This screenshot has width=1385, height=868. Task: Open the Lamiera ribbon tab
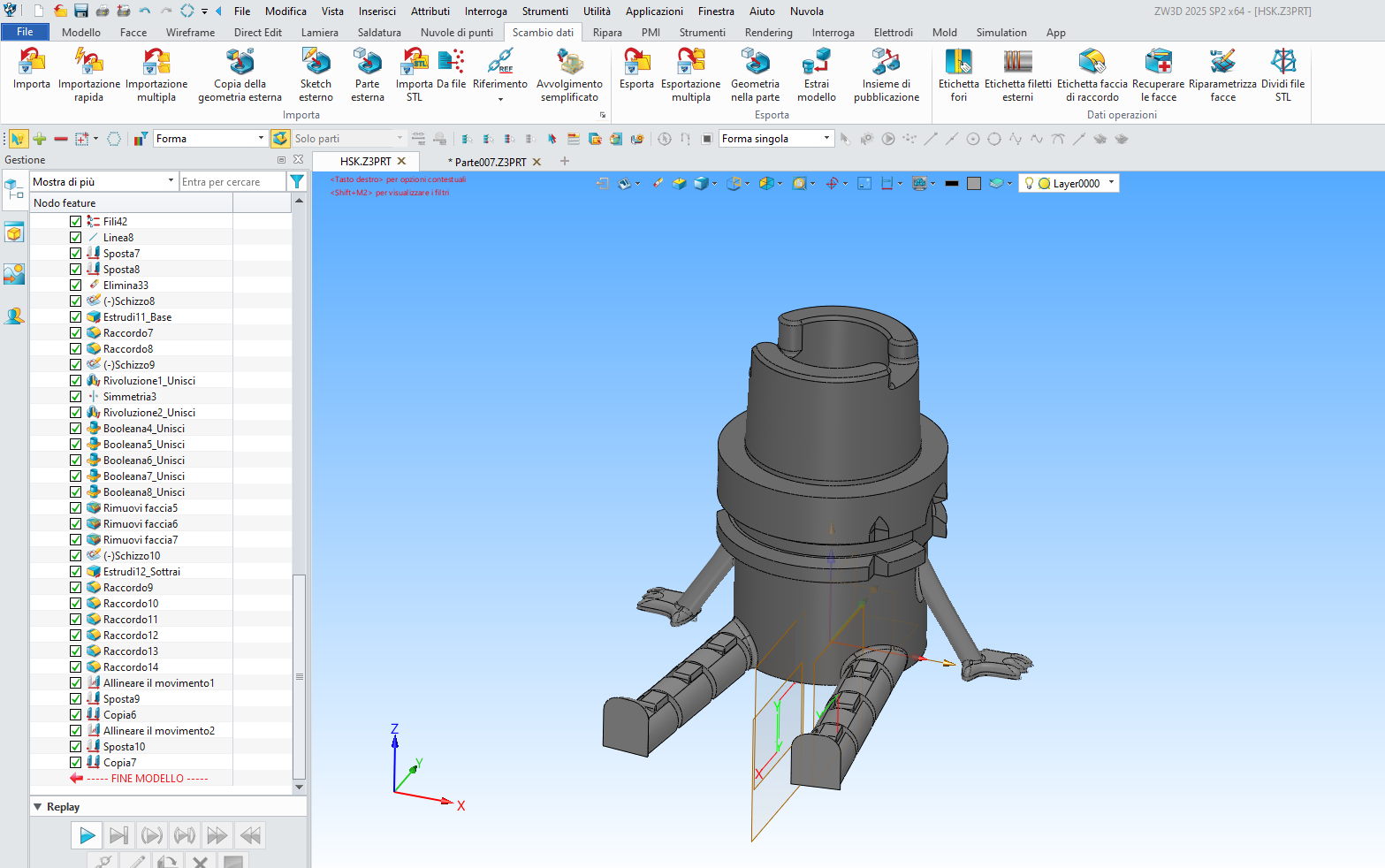pyautogui.click(x=320, y=33)
